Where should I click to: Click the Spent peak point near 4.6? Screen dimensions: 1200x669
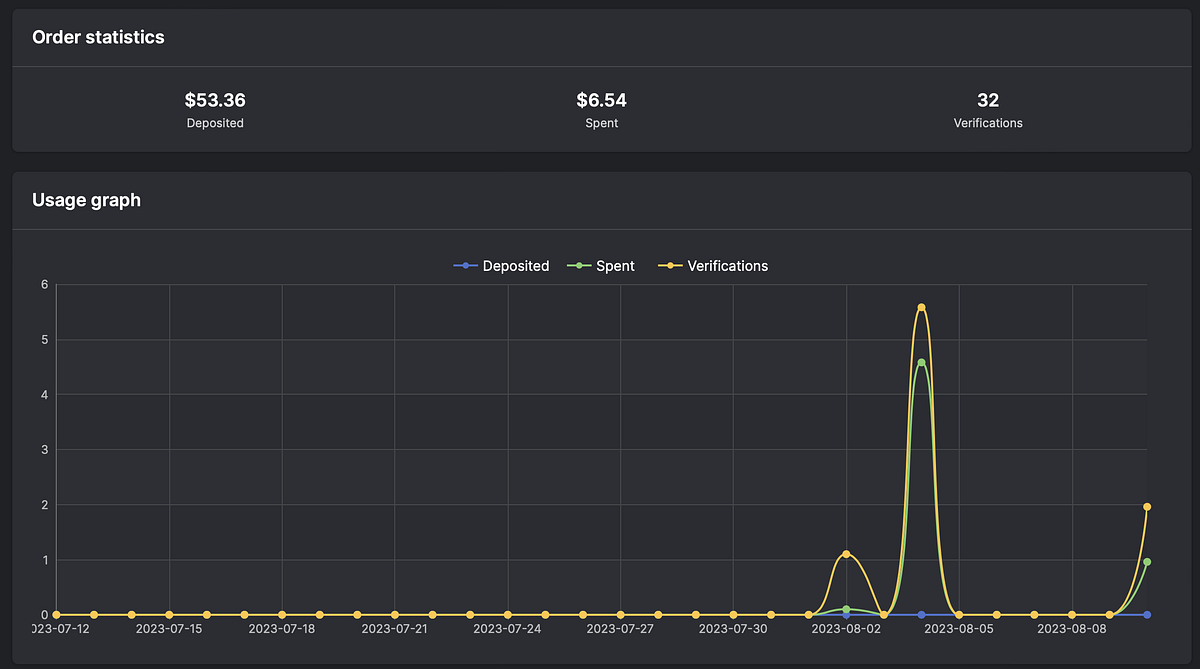coord(921,362)
